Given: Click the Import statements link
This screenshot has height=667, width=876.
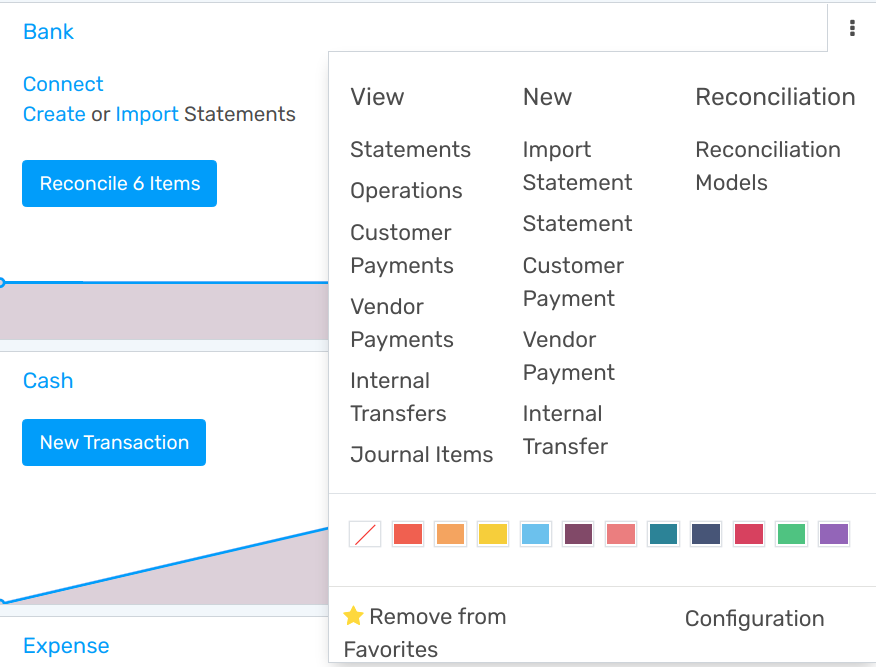Looking at the screenshot, I should pos(147,114).
